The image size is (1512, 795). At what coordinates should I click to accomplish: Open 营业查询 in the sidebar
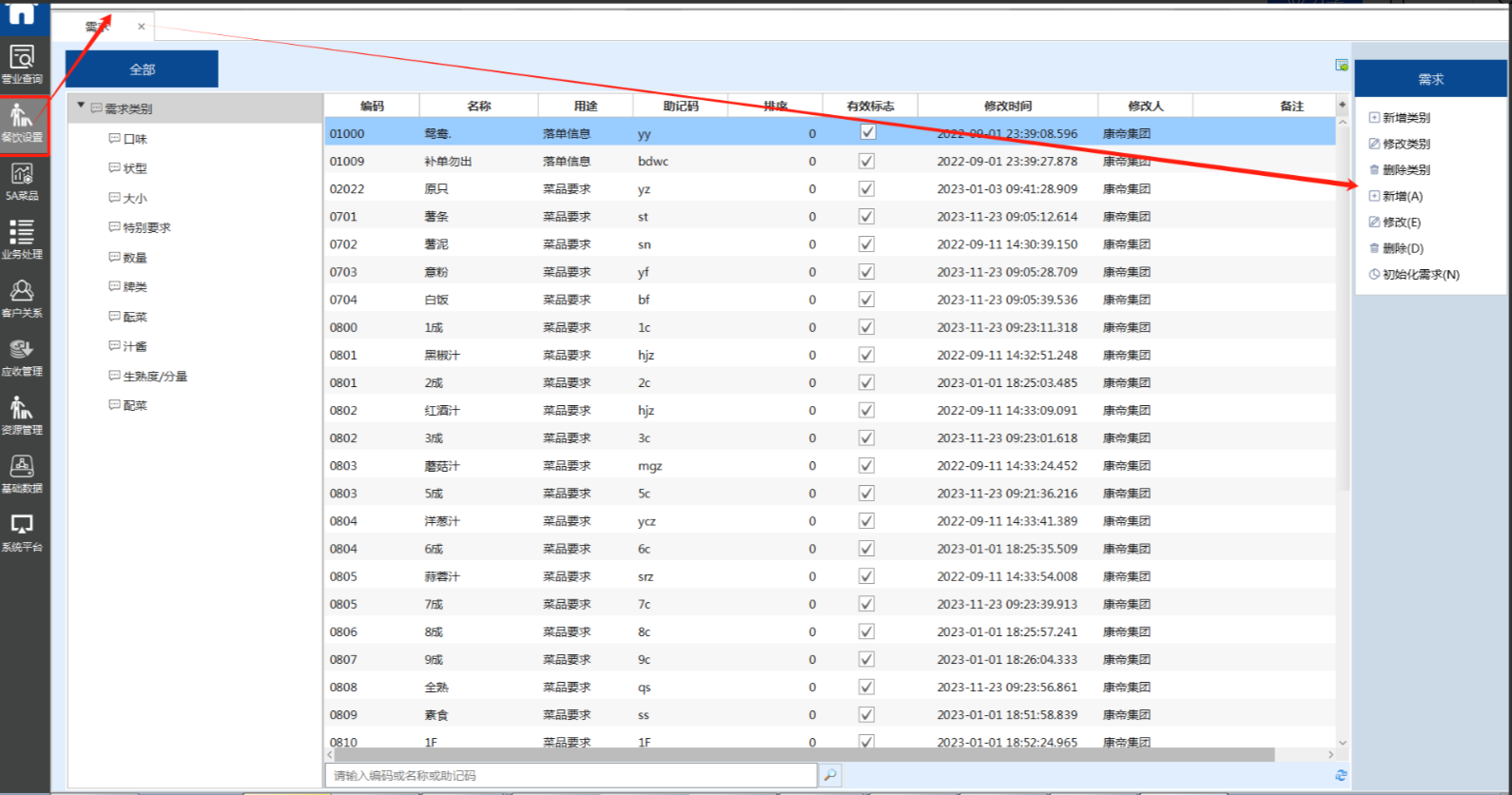[x=22, y=64]
